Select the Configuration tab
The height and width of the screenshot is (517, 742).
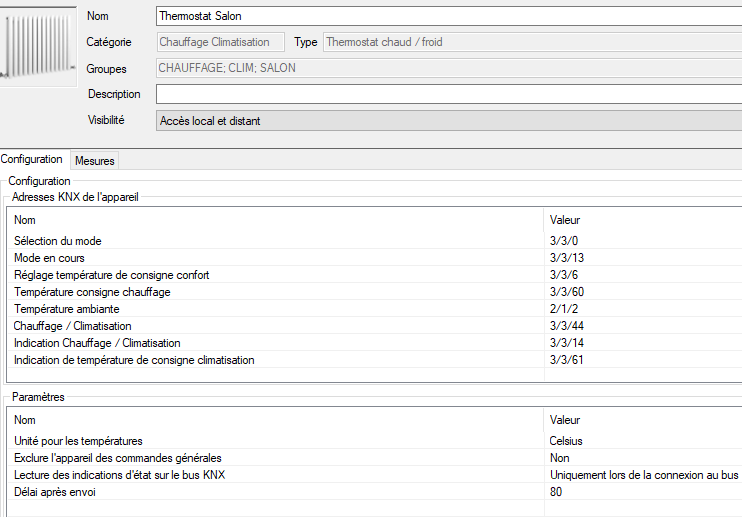(32, 159)
